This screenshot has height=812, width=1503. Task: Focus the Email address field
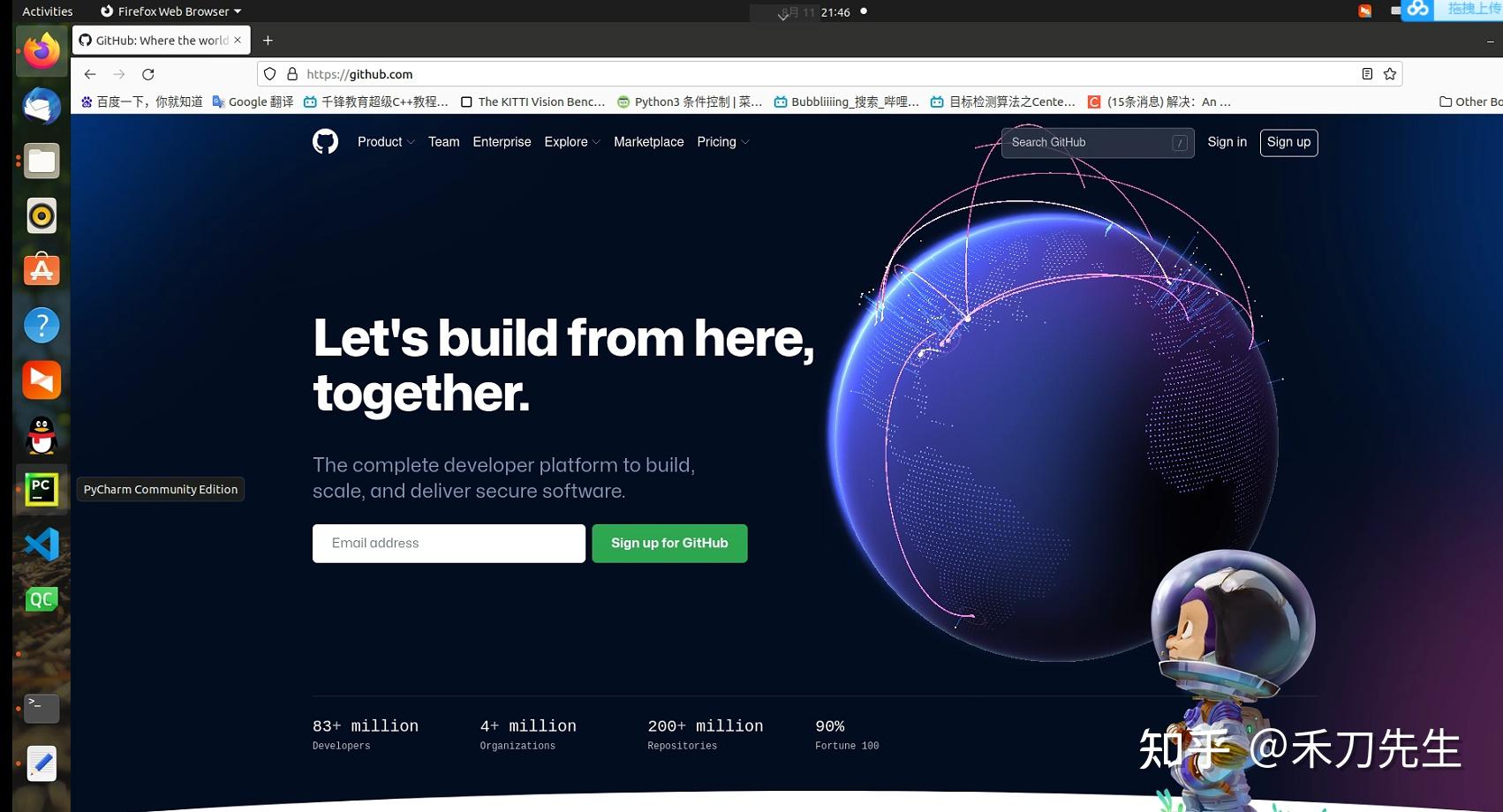tap(449, 544)
